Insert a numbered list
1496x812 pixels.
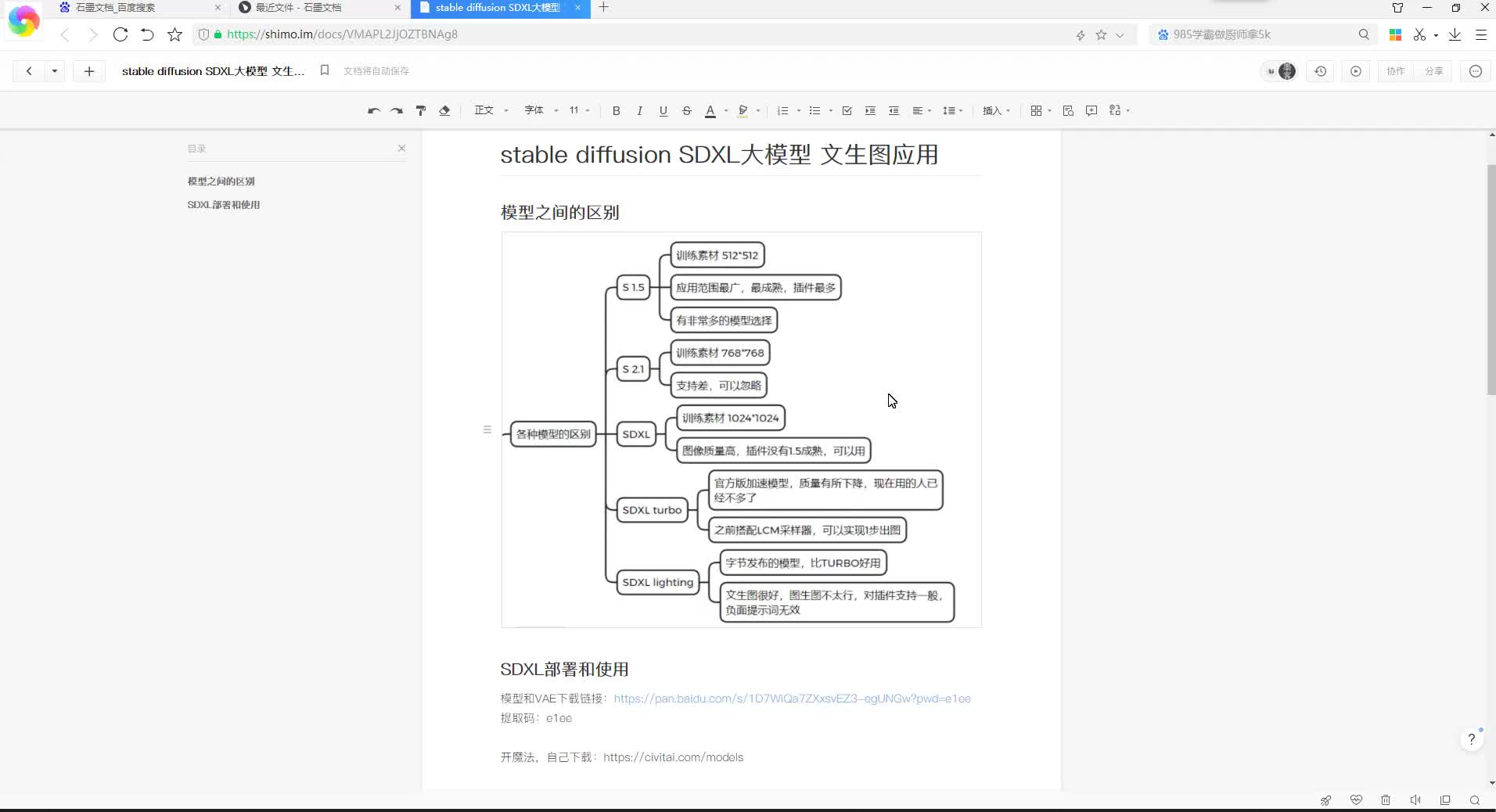[782, 111]
